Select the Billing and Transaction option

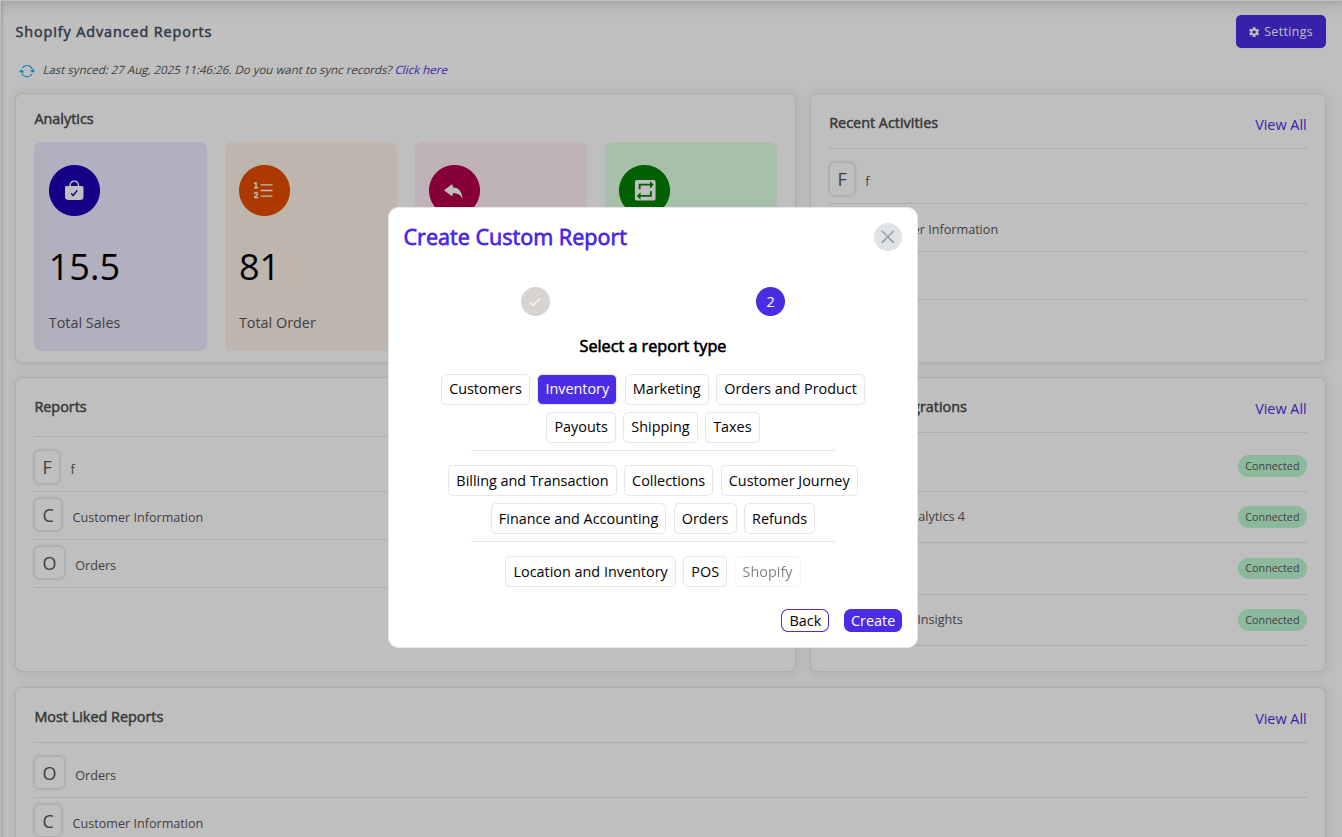[x=532, y=481]
